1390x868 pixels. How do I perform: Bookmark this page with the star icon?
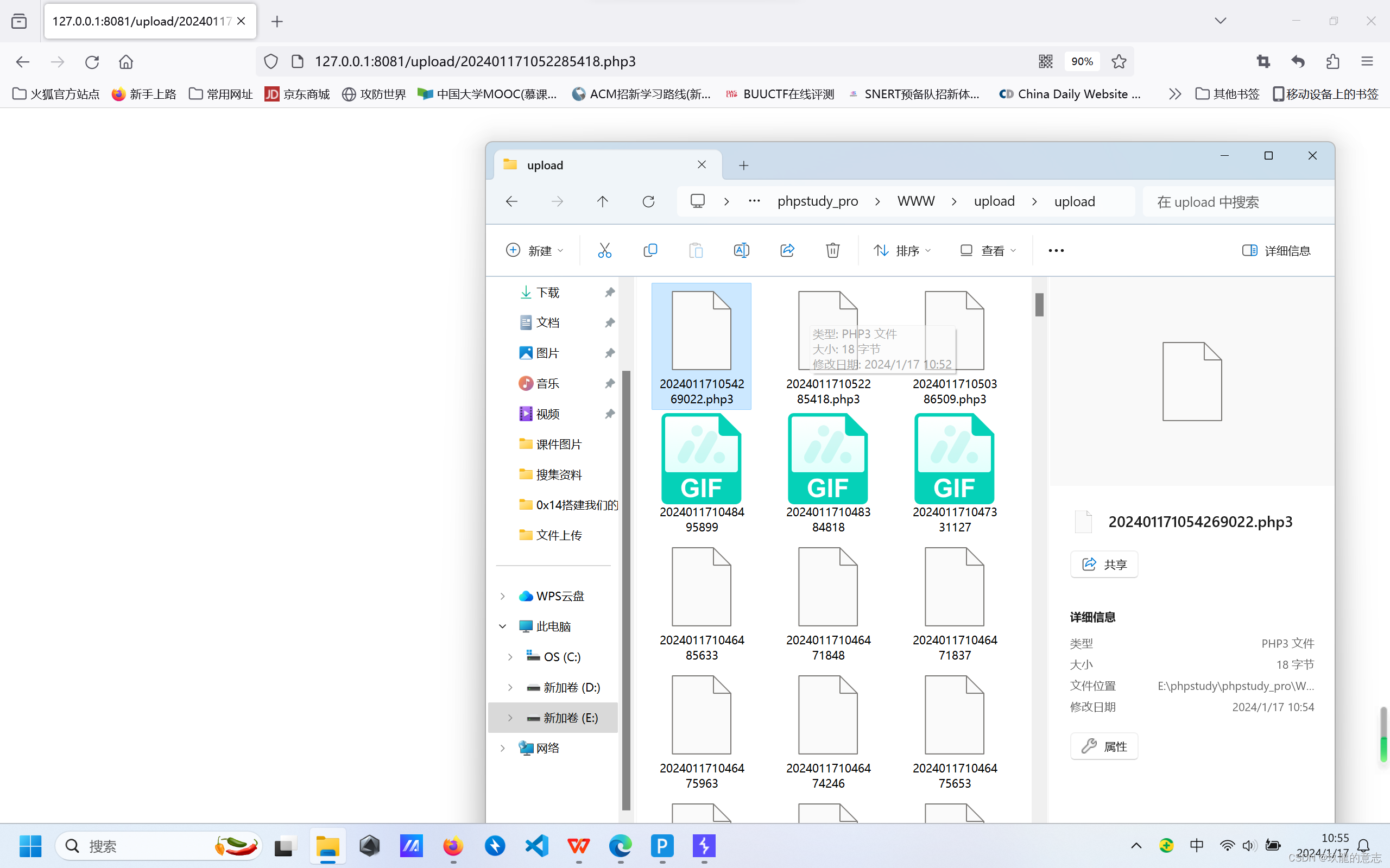point(1119,61)
